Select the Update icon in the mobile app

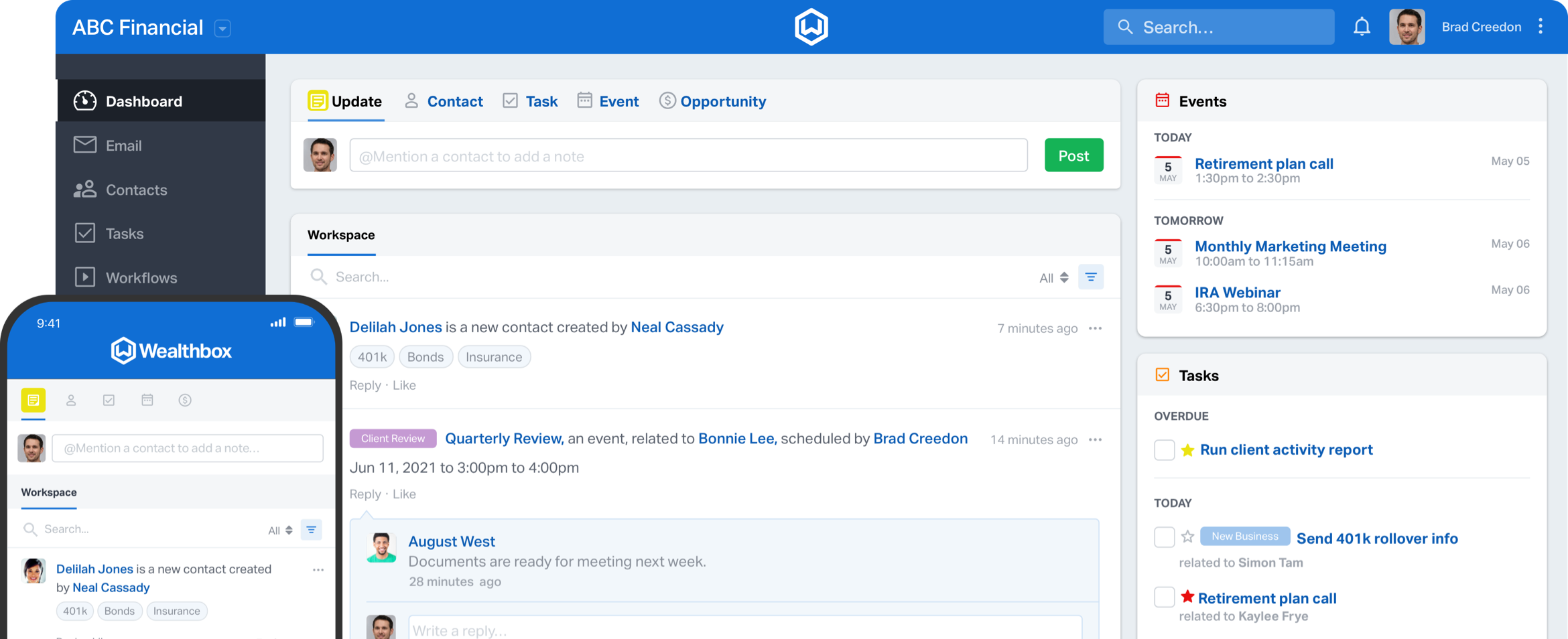click(33, 400)
